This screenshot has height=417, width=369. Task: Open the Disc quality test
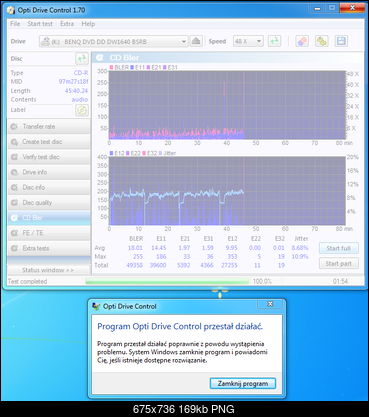(x=49, y=203)
